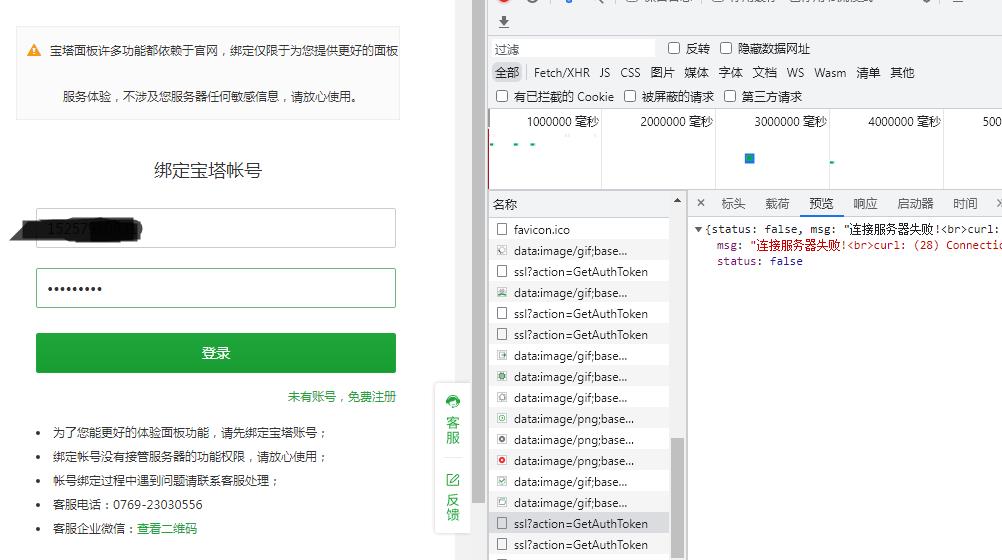Select the JS filter type
This screenshot has height=560, width=1002.
[605, 73]
